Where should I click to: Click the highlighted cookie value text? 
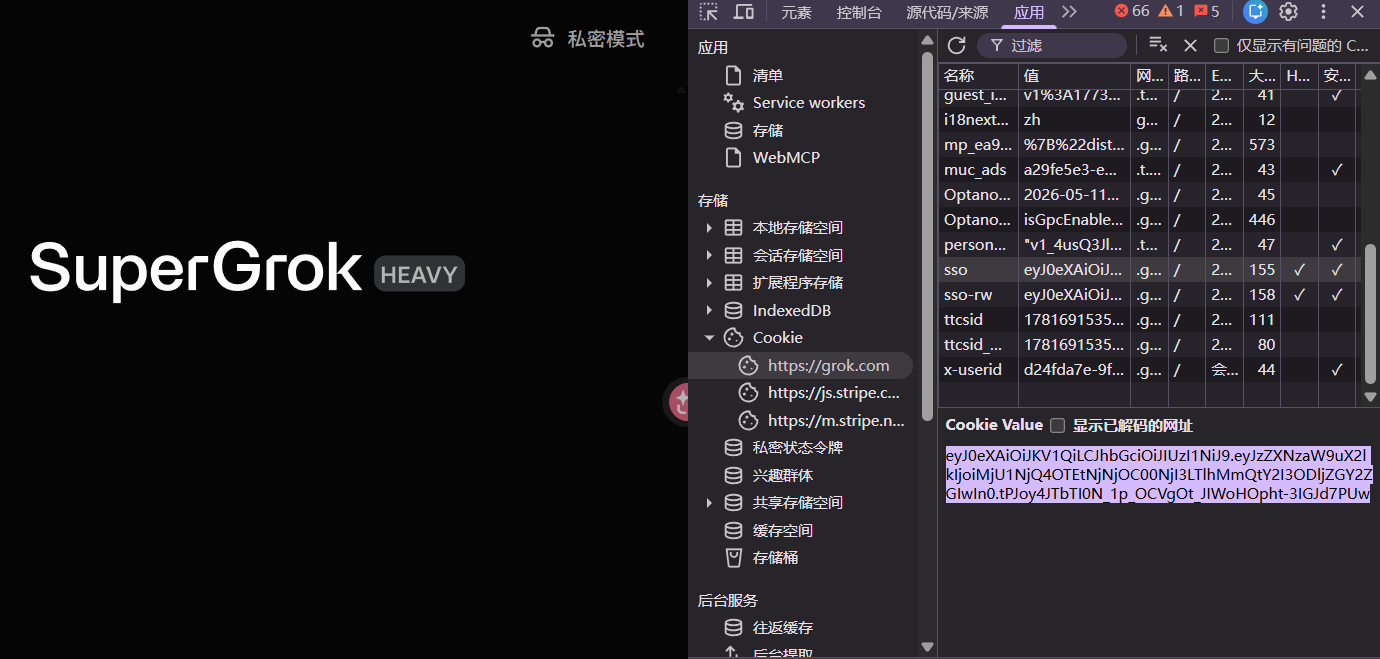point(1159,475)
